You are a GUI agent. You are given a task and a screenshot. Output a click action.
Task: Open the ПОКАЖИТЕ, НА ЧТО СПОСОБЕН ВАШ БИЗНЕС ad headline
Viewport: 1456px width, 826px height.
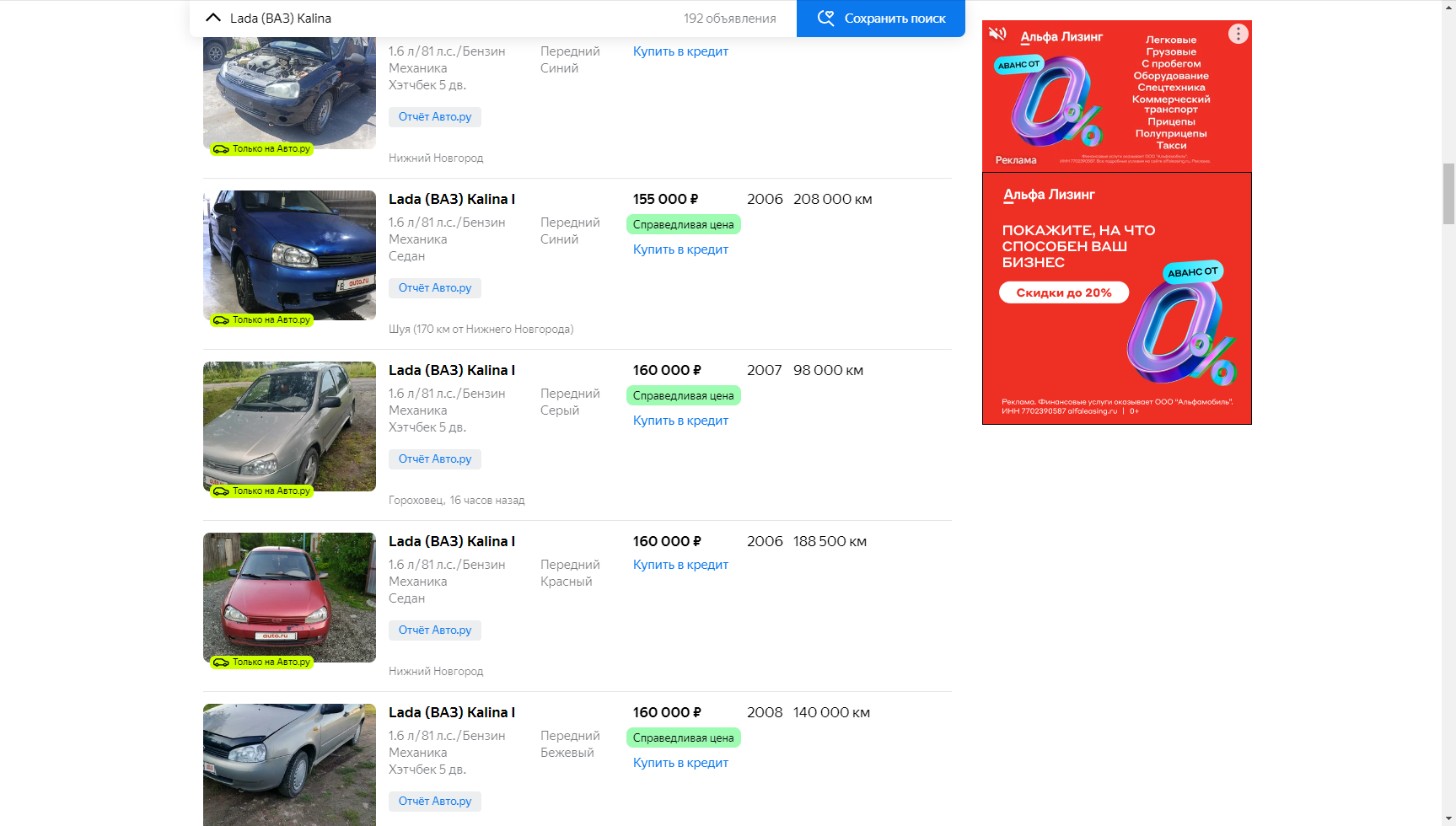tap(1078, 246)
